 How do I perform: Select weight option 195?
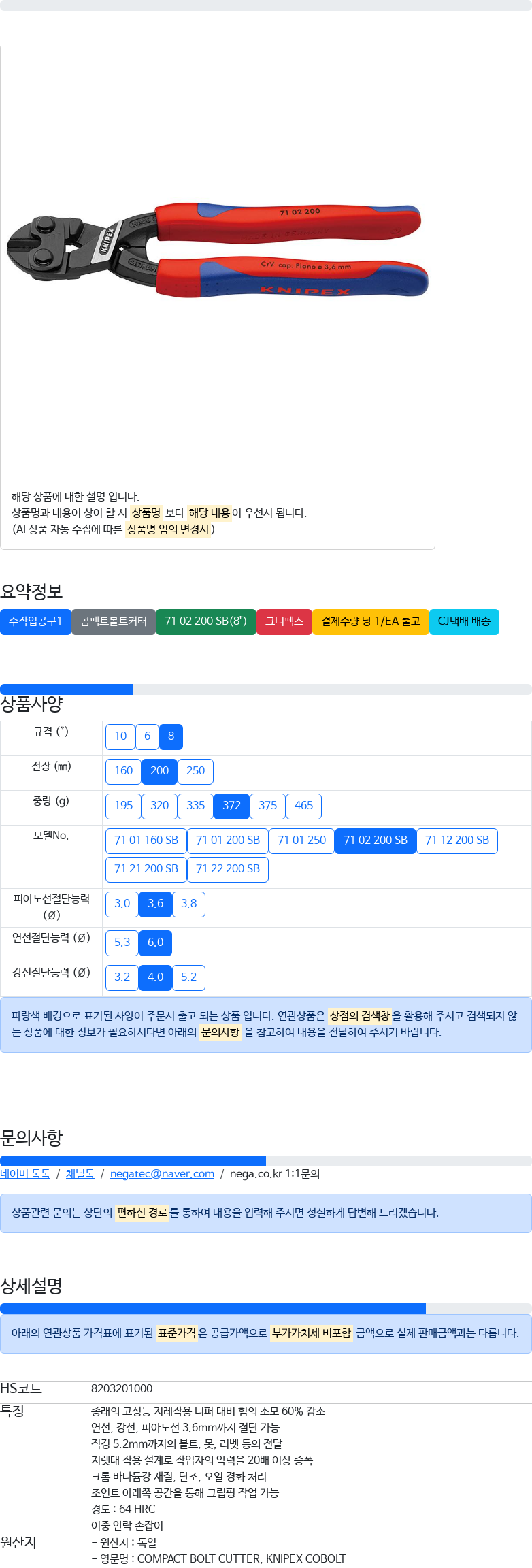pyautogui.click(x=124, y=806)
